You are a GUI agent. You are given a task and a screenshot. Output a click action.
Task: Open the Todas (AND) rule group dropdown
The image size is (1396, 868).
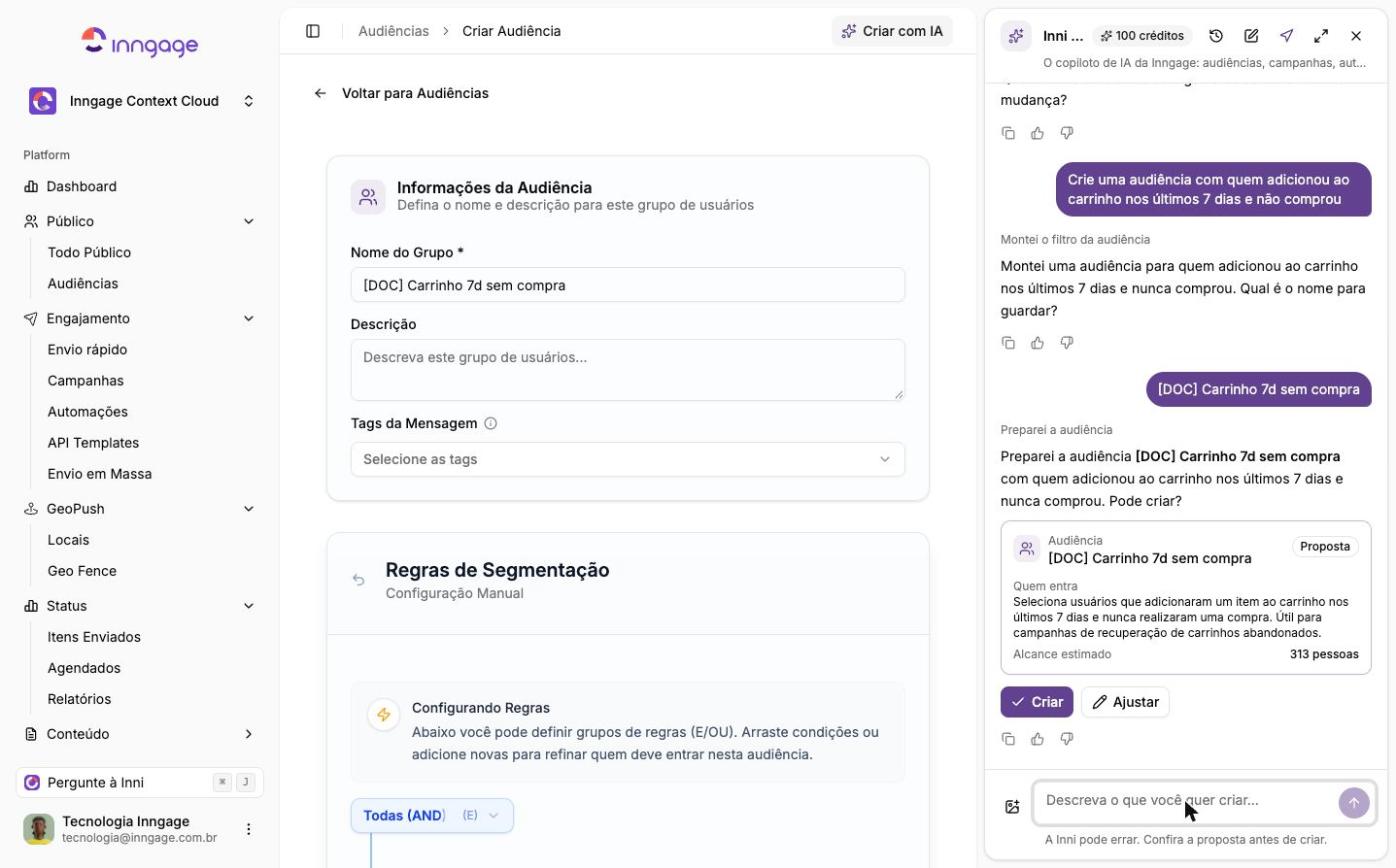(x=432, y=816)
